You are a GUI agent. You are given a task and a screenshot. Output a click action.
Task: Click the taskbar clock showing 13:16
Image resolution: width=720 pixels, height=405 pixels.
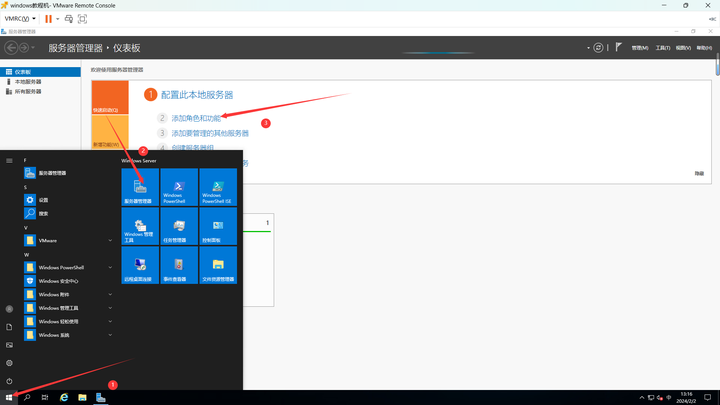coord(686,398)
